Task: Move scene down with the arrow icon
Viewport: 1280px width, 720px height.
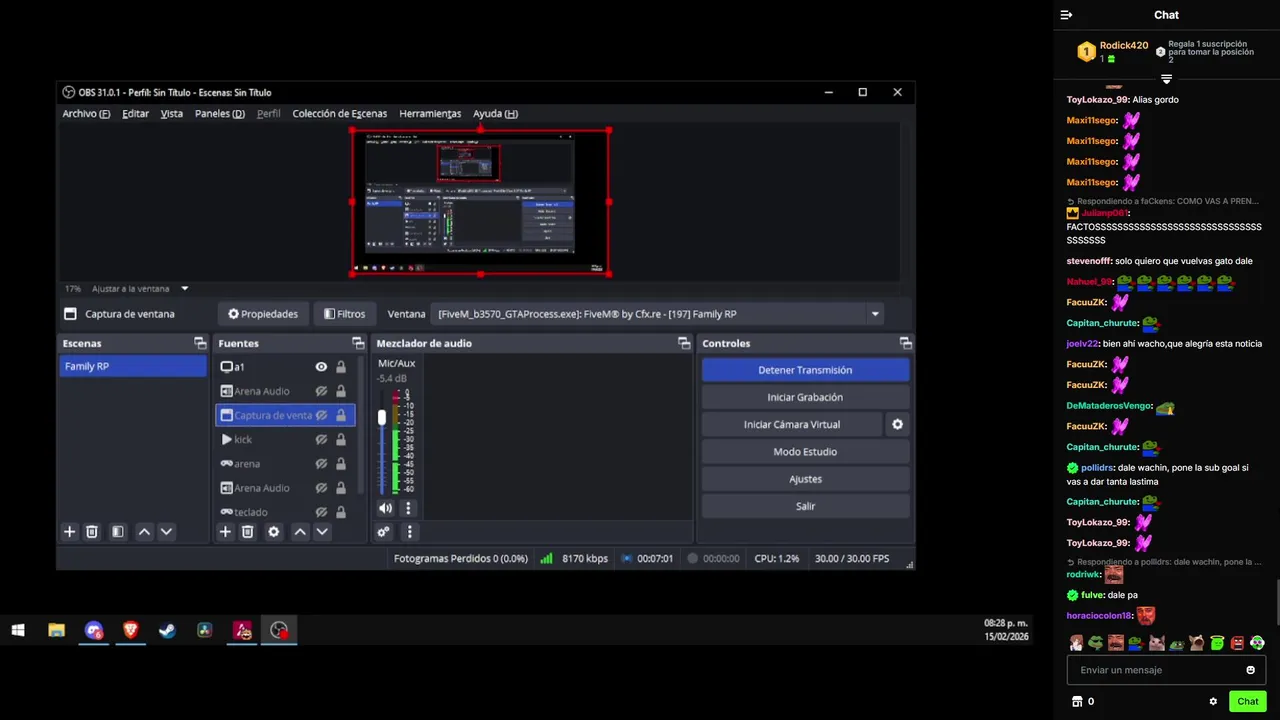Action: [166, 532]
